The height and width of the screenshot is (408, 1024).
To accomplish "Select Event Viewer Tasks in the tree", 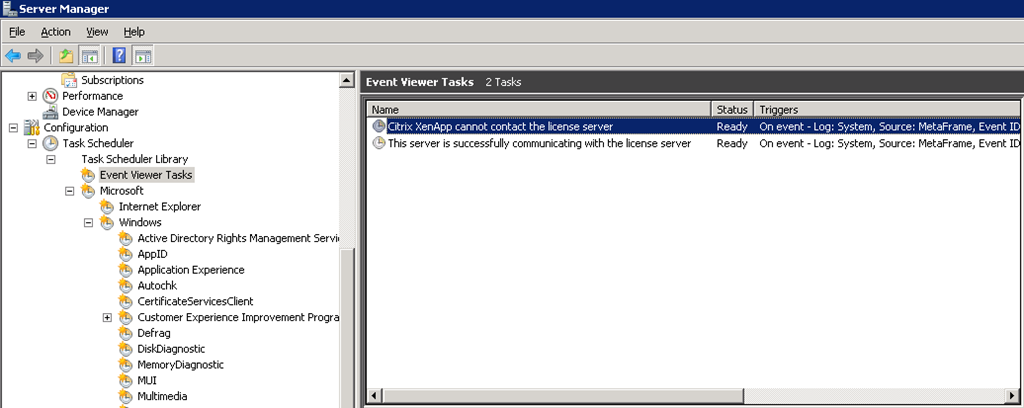I will [x=146, y=175].
